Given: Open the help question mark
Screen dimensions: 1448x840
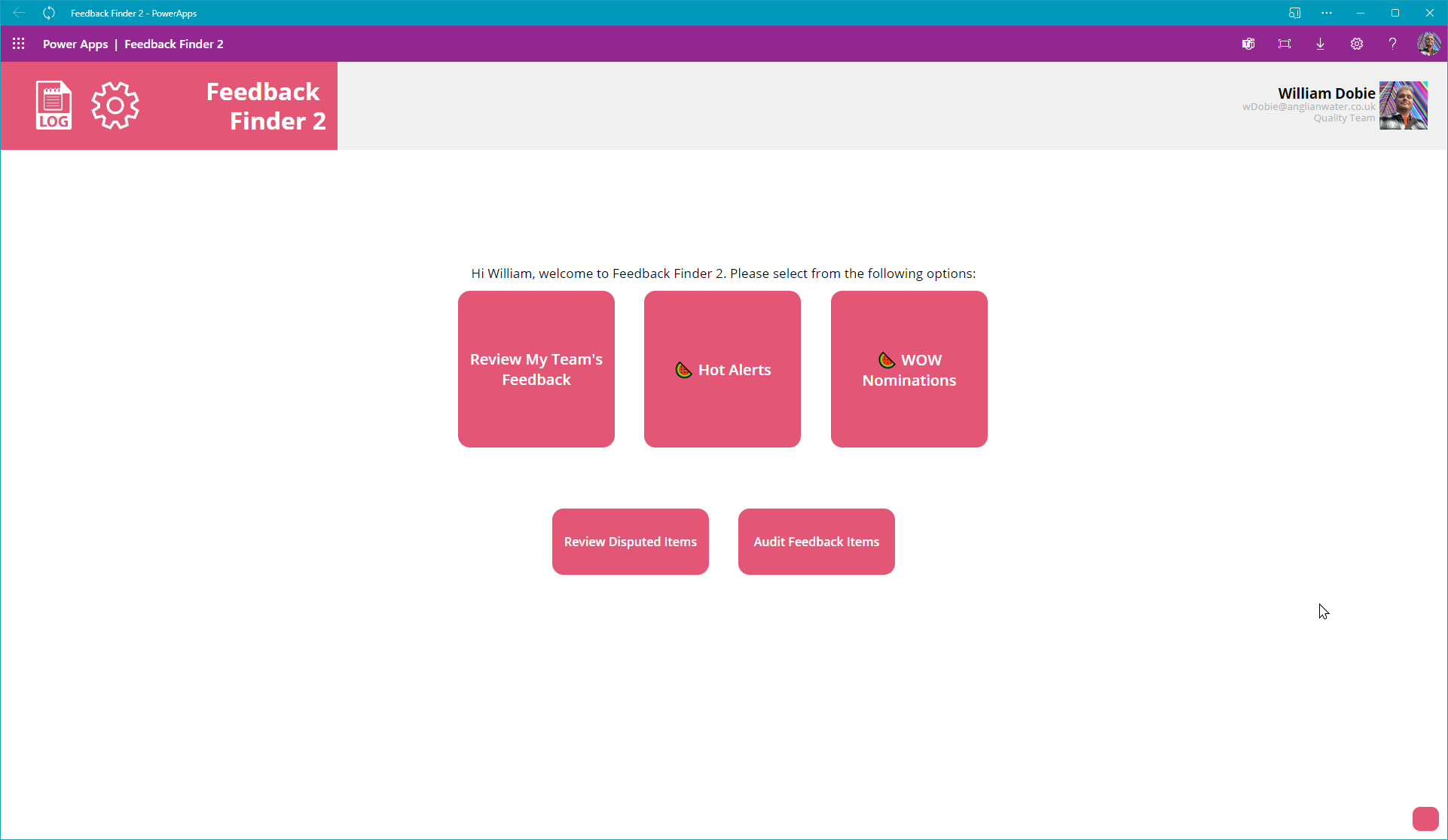Looking at the screenshot, I should [1393, 44].
